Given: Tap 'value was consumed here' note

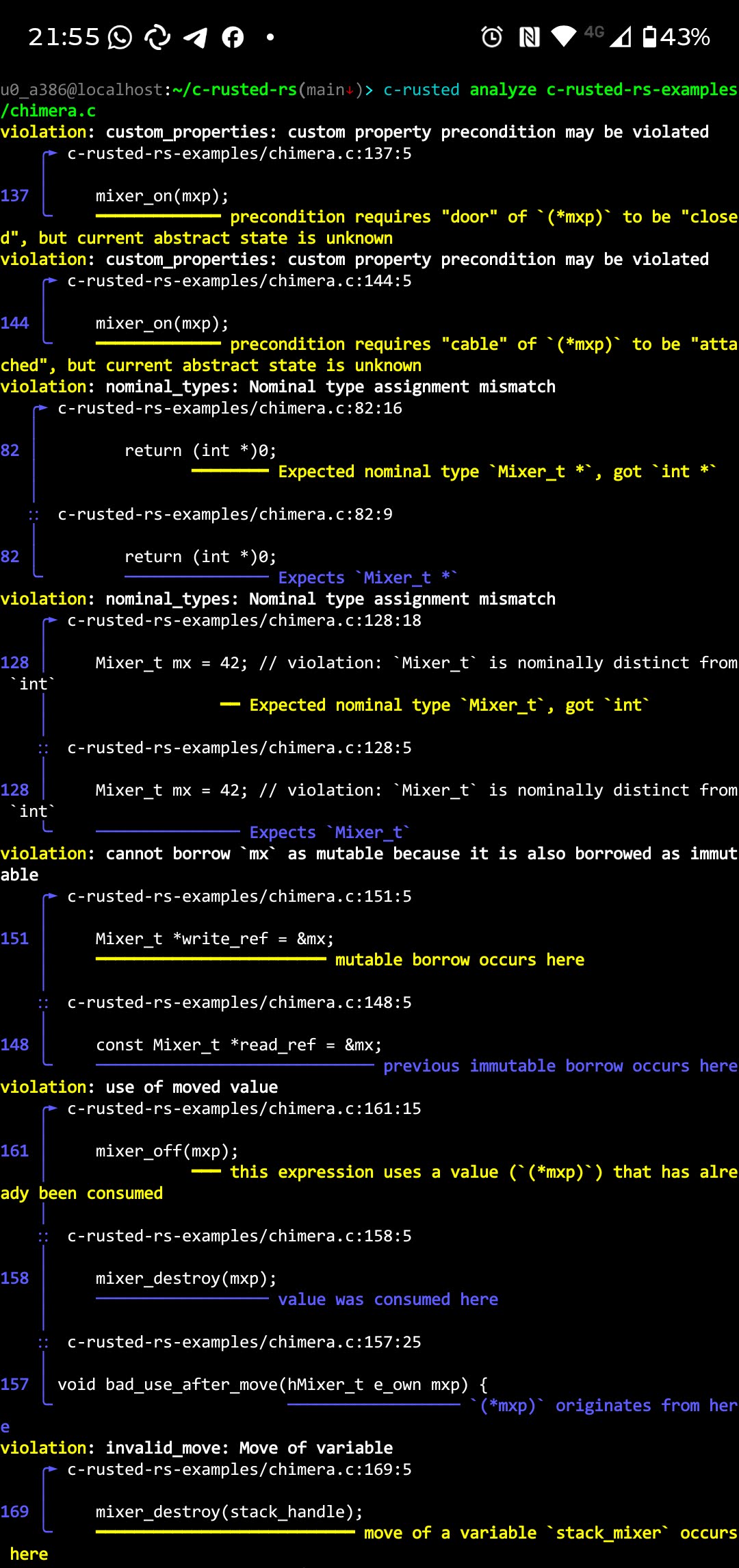Looking at the screenshot, I should tap(388, 1300).
